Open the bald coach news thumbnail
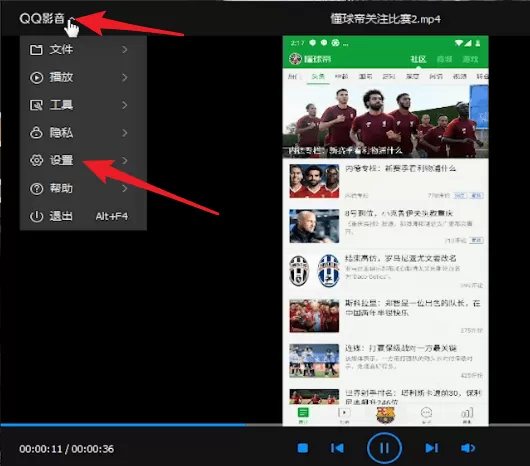Screen dimensions: 530x466 [x=314, y=226]
